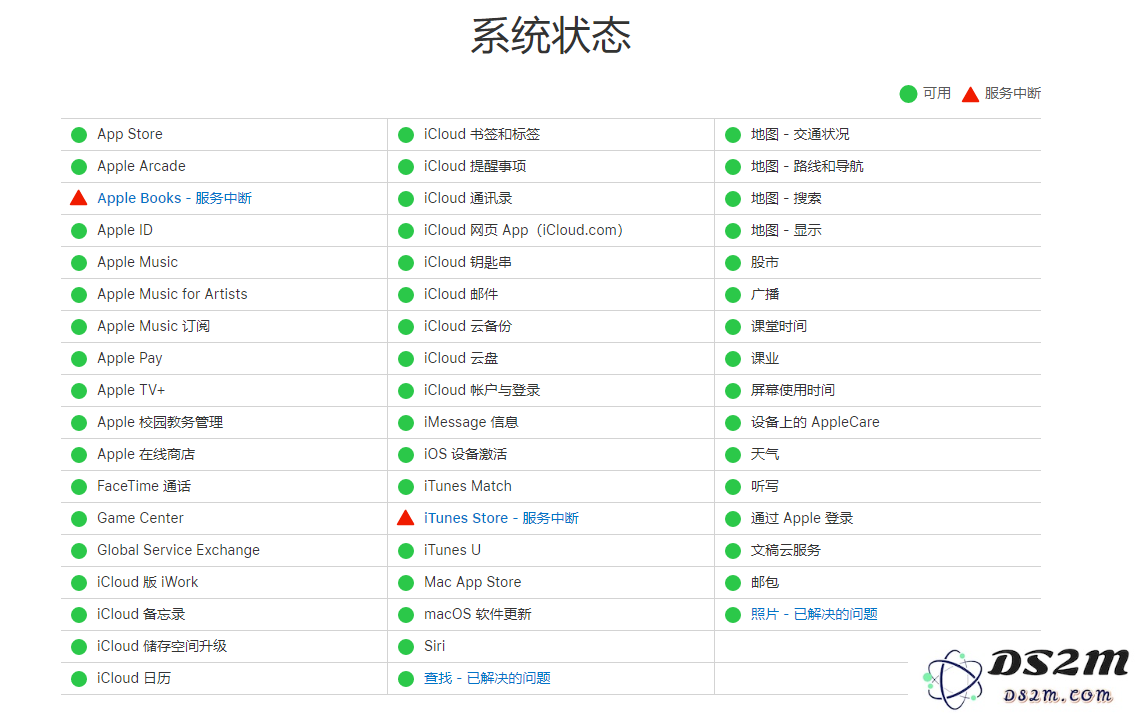Select the iOS 设备激活 row text
Image resolution: width=1146 pixels, height=713 pixels.
pos(466,454)
